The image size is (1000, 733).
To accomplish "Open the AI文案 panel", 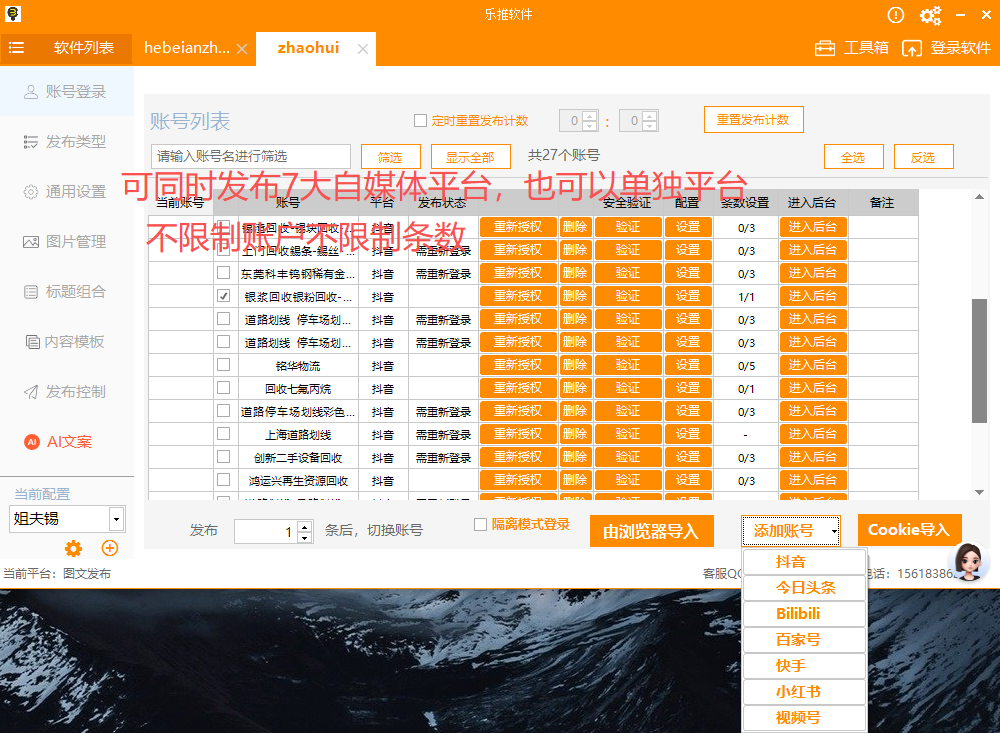I will pyautogui.click(x=62, y=441).
